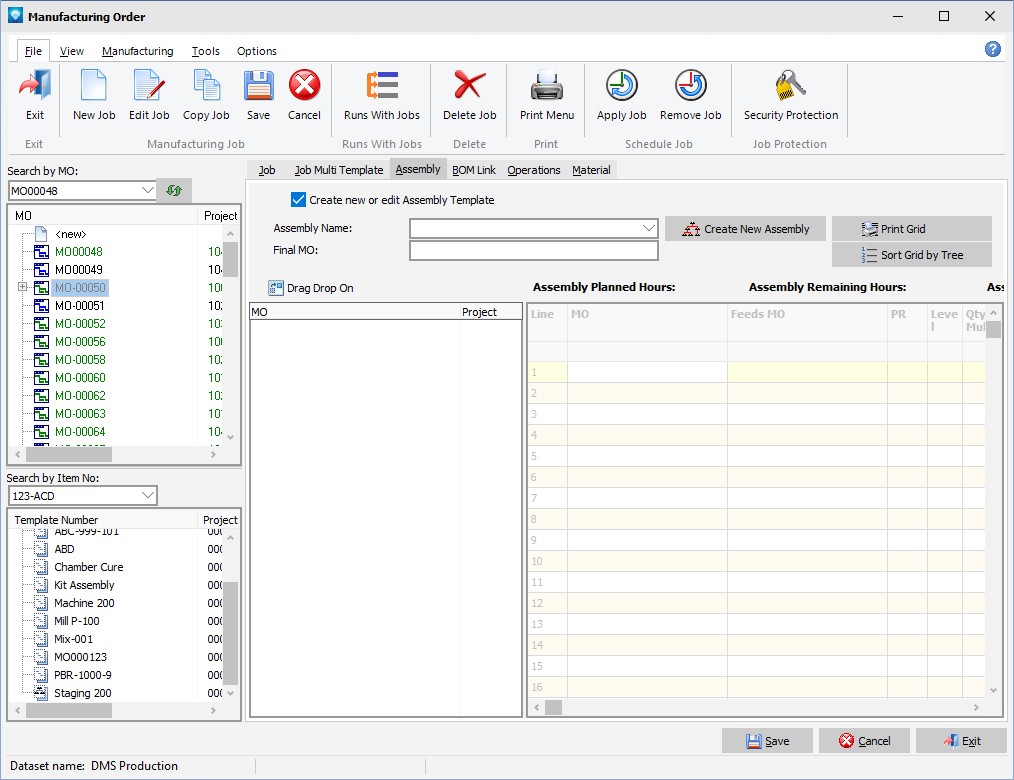The width and height of the screenshot is (1014, 780).
Task: Click the MO tree horizontal scrollbar thumb
Action: point(69,455)
